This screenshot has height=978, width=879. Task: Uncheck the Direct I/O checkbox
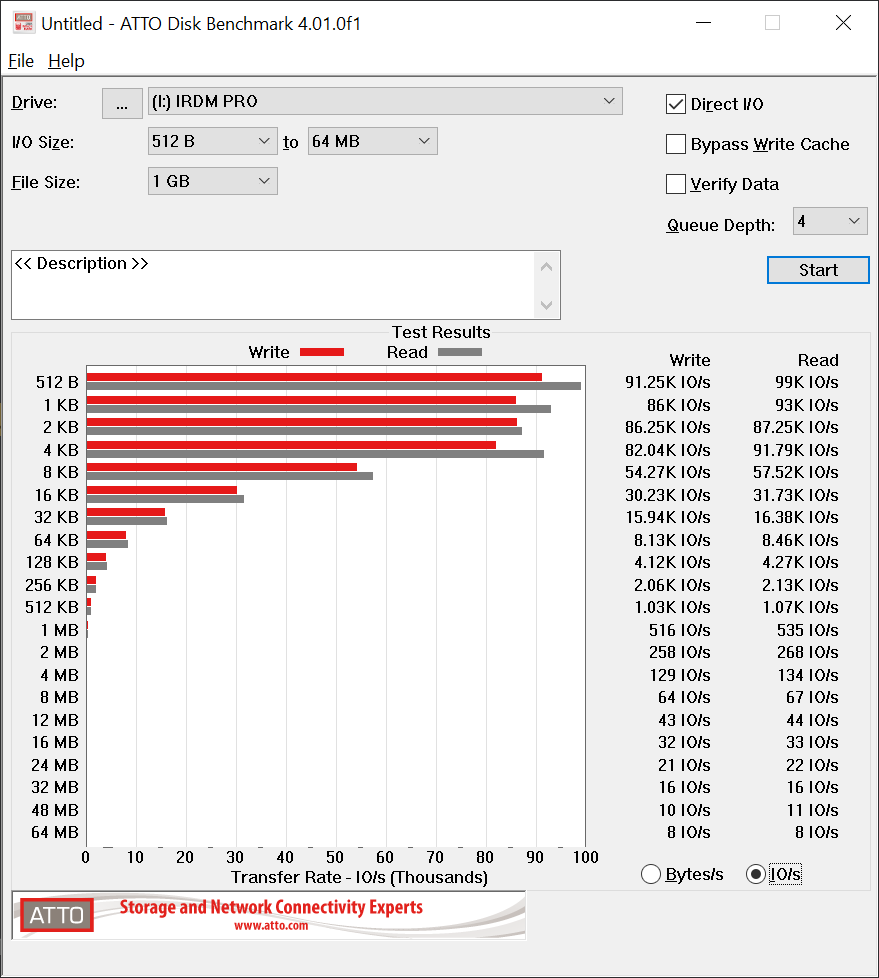click(676, 104)
